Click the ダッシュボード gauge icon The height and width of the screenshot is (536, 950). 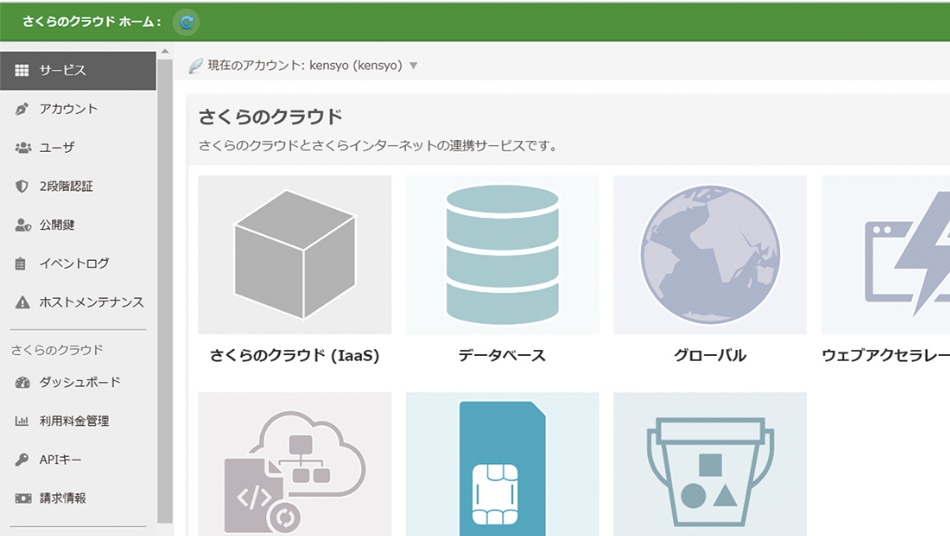(x=22, y=382)
